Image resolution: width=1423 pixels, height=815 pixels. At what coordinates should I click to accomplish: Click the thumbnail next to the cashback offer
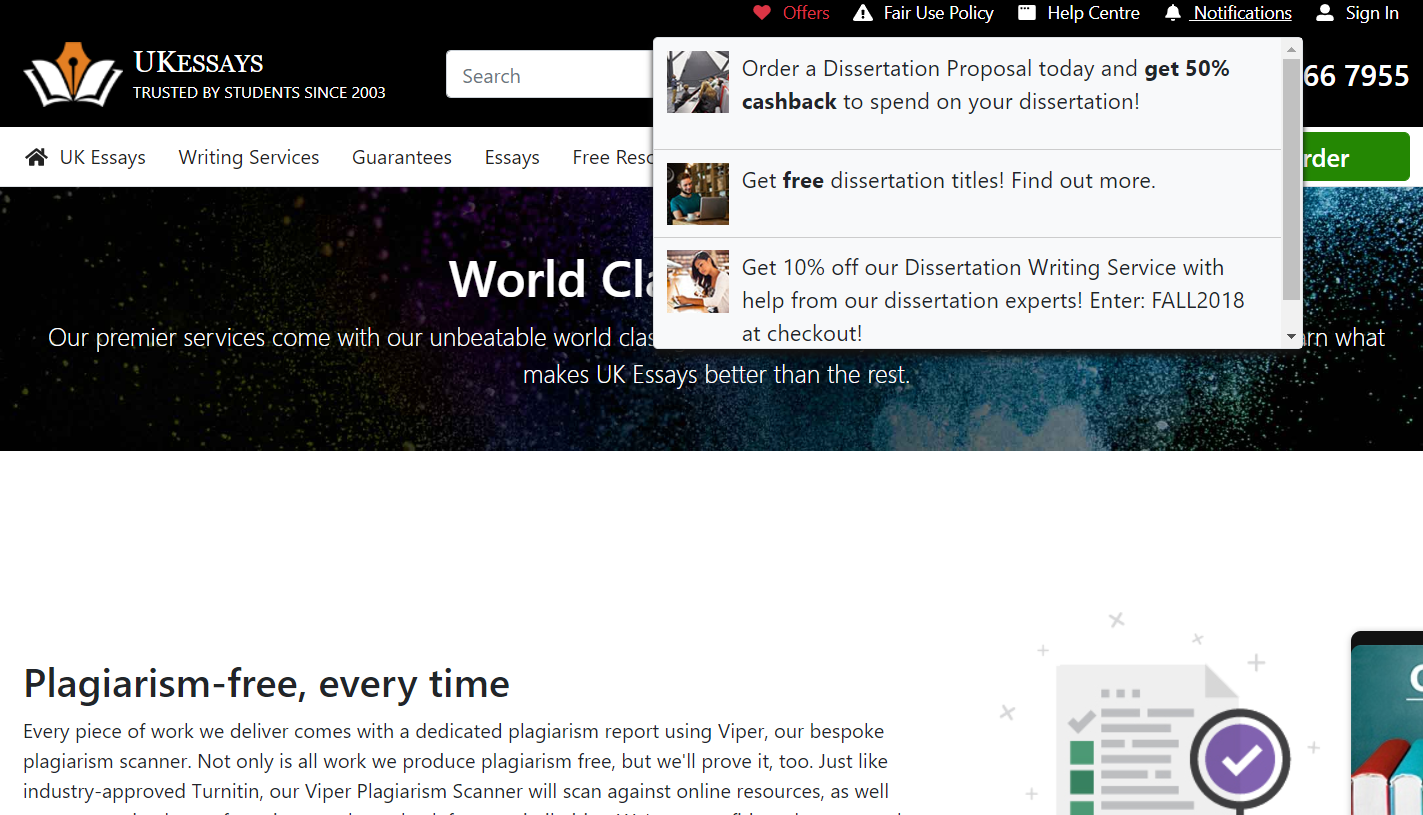click(x=698, y=82)
